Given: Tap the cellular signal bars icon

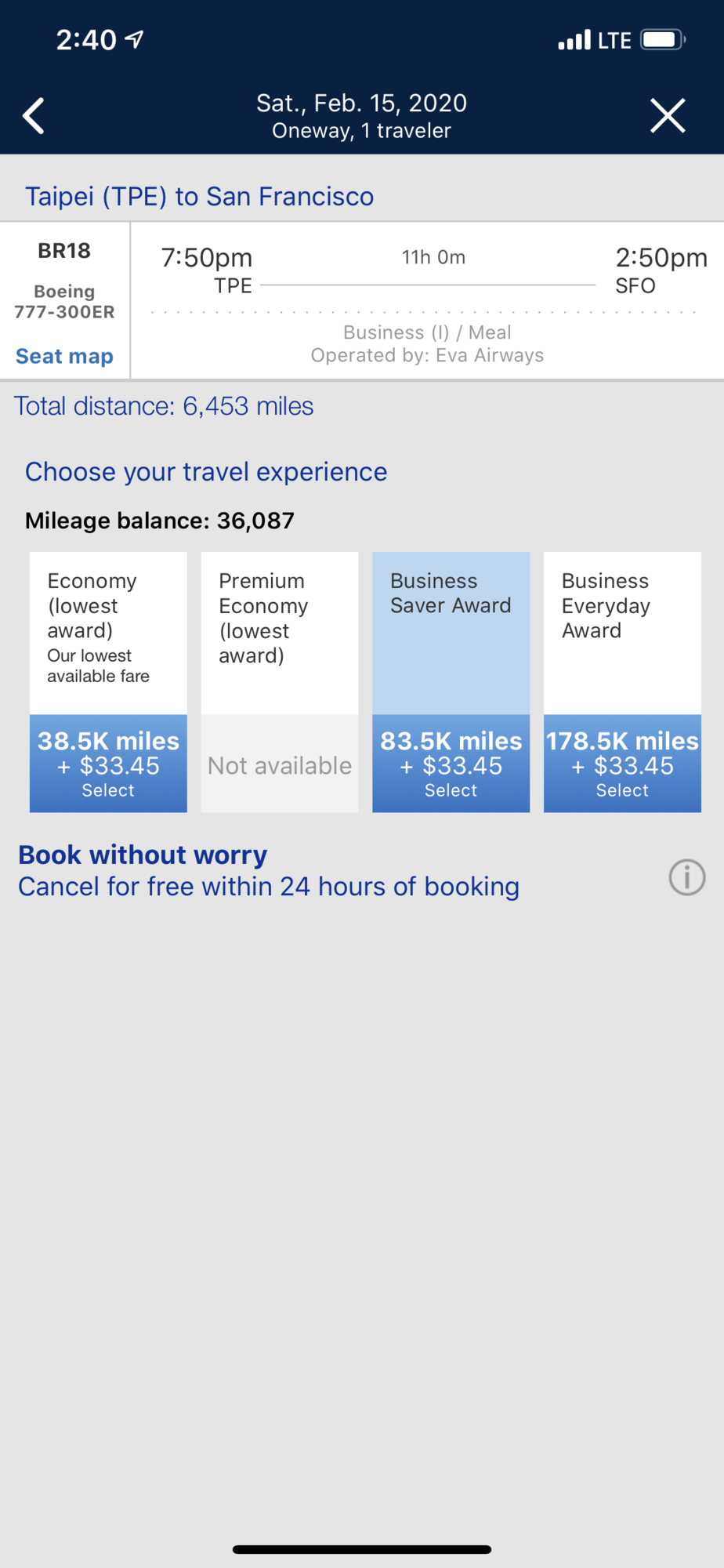Looking at the screenshot, I should point(574,40).
